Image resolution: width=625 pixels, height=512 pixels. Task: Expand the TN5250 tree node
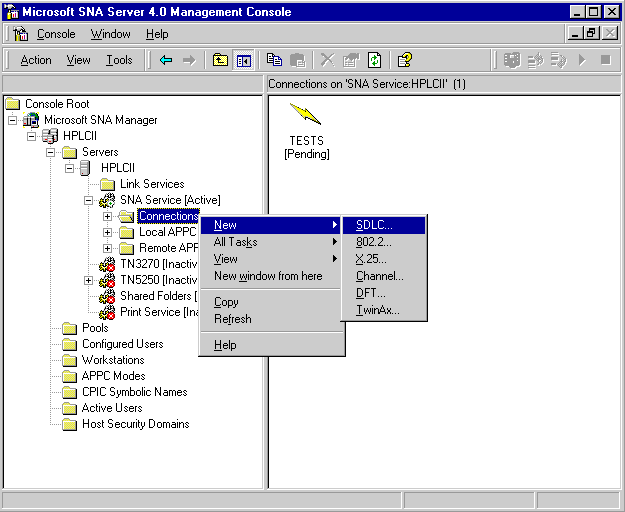coord(89,280)
